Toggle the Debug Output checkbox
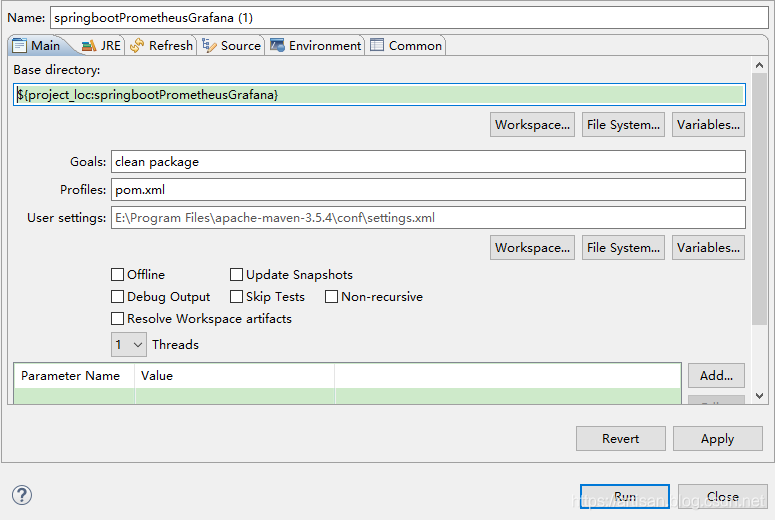 118,297
